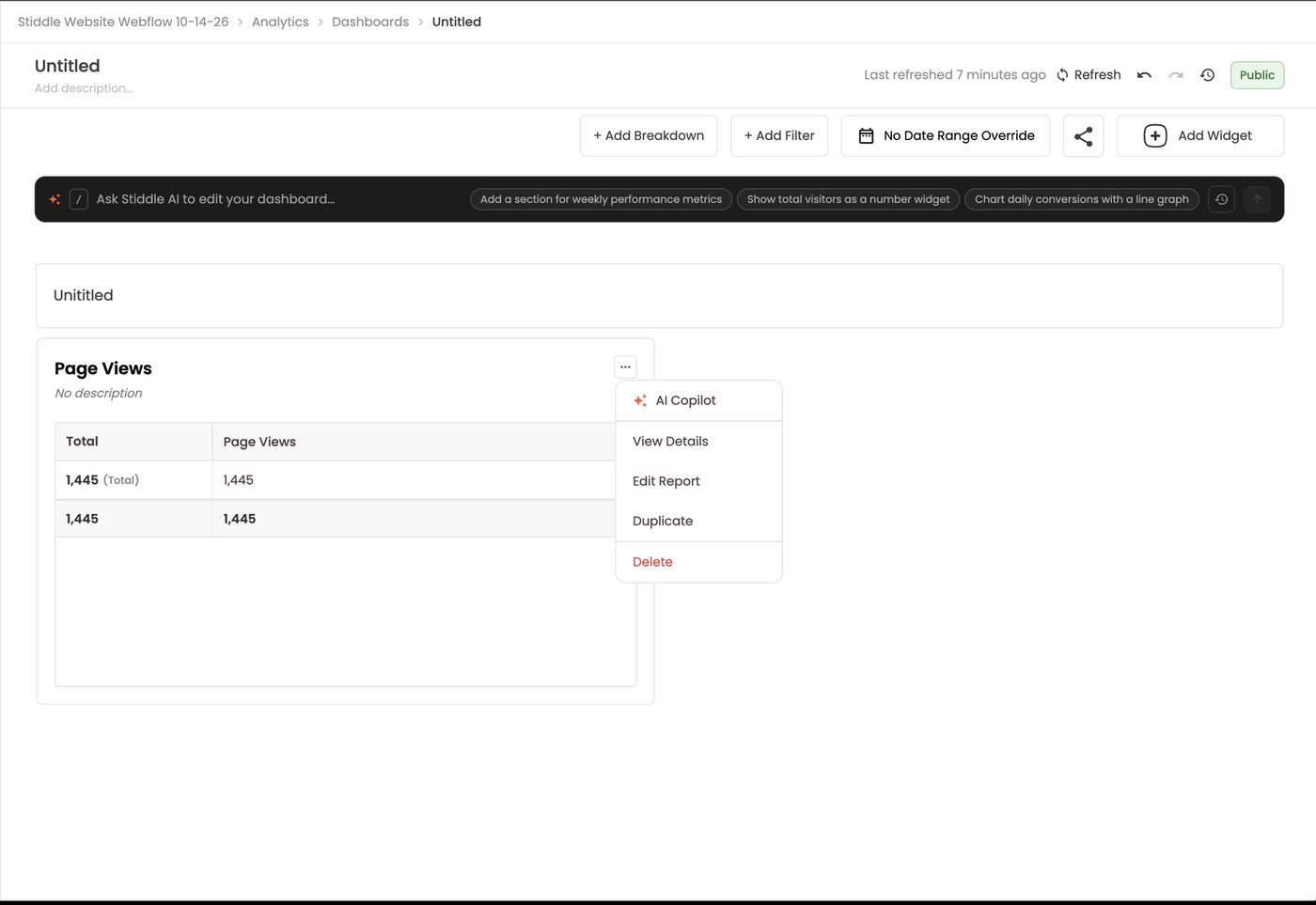This screenshot has width=1316, height=905.
Task: Click the No description text in widget
Action: pos(99,393)
